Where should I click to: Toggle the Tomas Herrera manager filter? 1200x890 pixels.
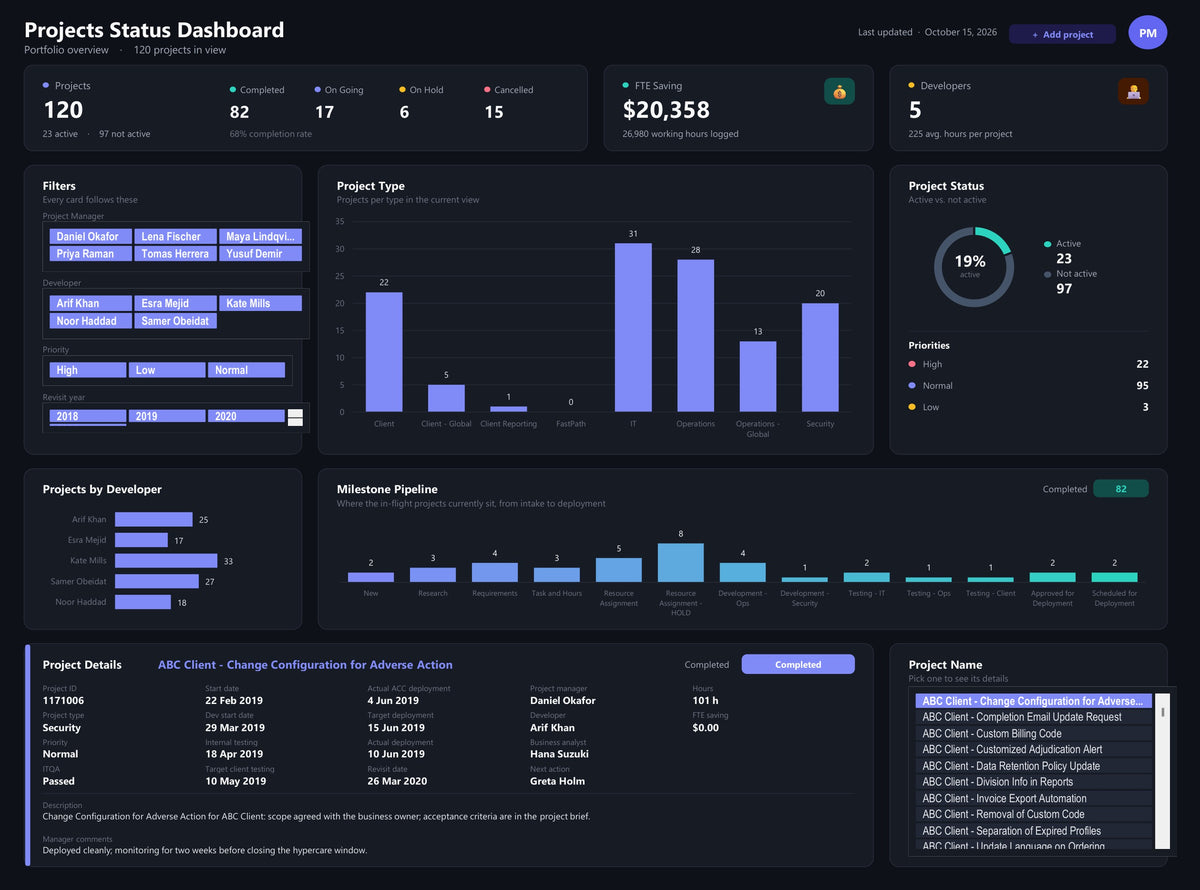[x=175, y=254]
